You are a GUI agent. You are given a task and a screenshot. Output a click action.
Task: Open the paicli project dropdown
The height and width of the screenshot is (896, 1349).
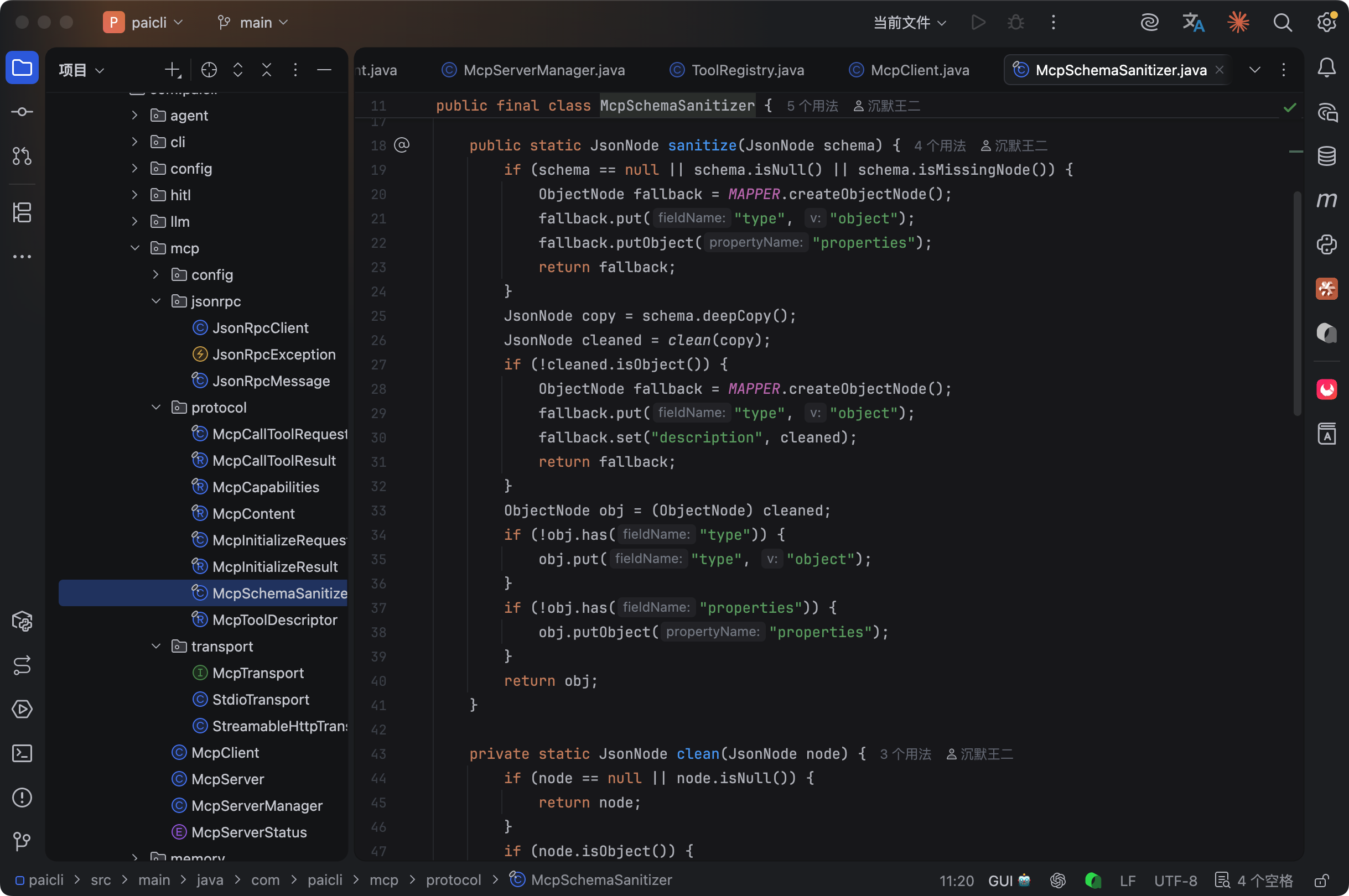143,22
